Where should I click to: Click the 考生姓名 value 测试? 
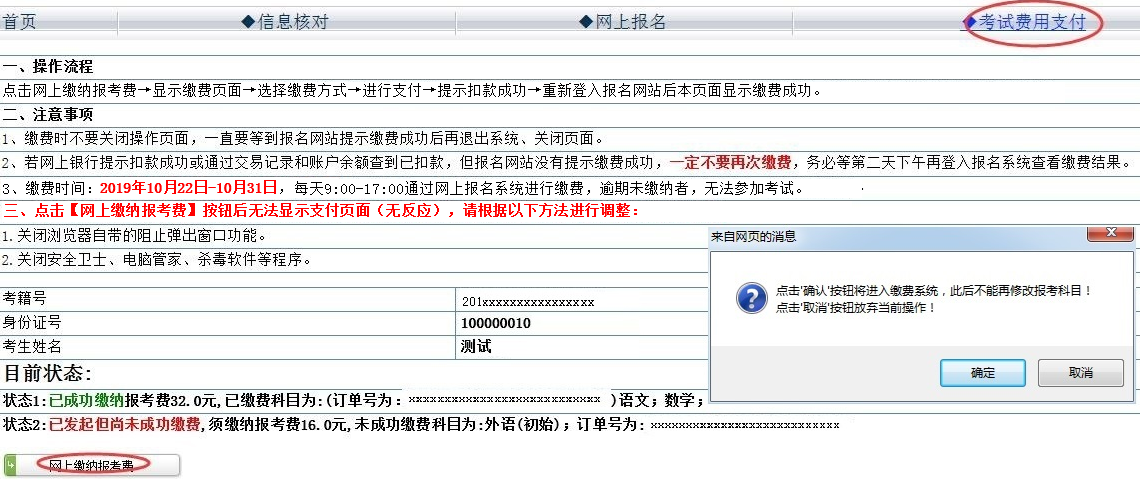pyautogui.click(x=476, y=346)
